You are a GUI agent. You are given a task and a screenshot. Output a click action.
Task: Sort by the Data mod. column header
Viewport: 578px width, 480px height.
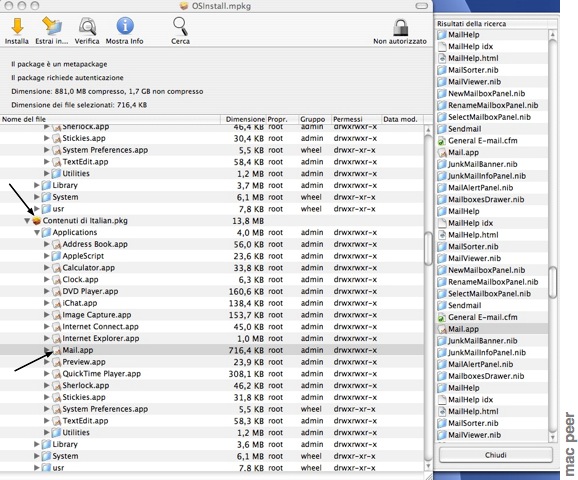tap(402, 119)
